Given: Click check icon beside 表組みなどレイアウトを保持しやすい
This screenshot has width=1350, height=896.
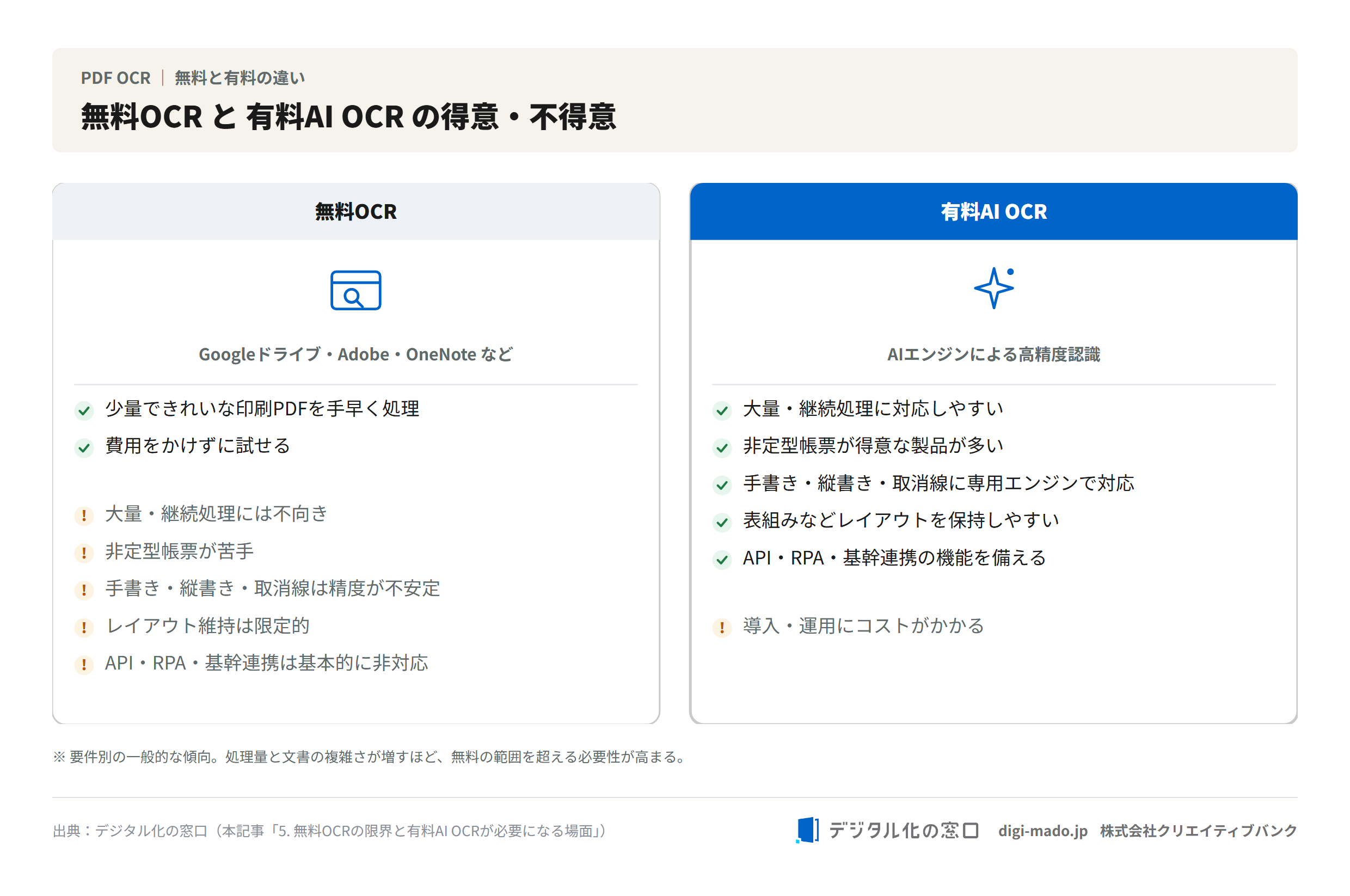Looking at the screenshot, I should click(x=722, y=522).
